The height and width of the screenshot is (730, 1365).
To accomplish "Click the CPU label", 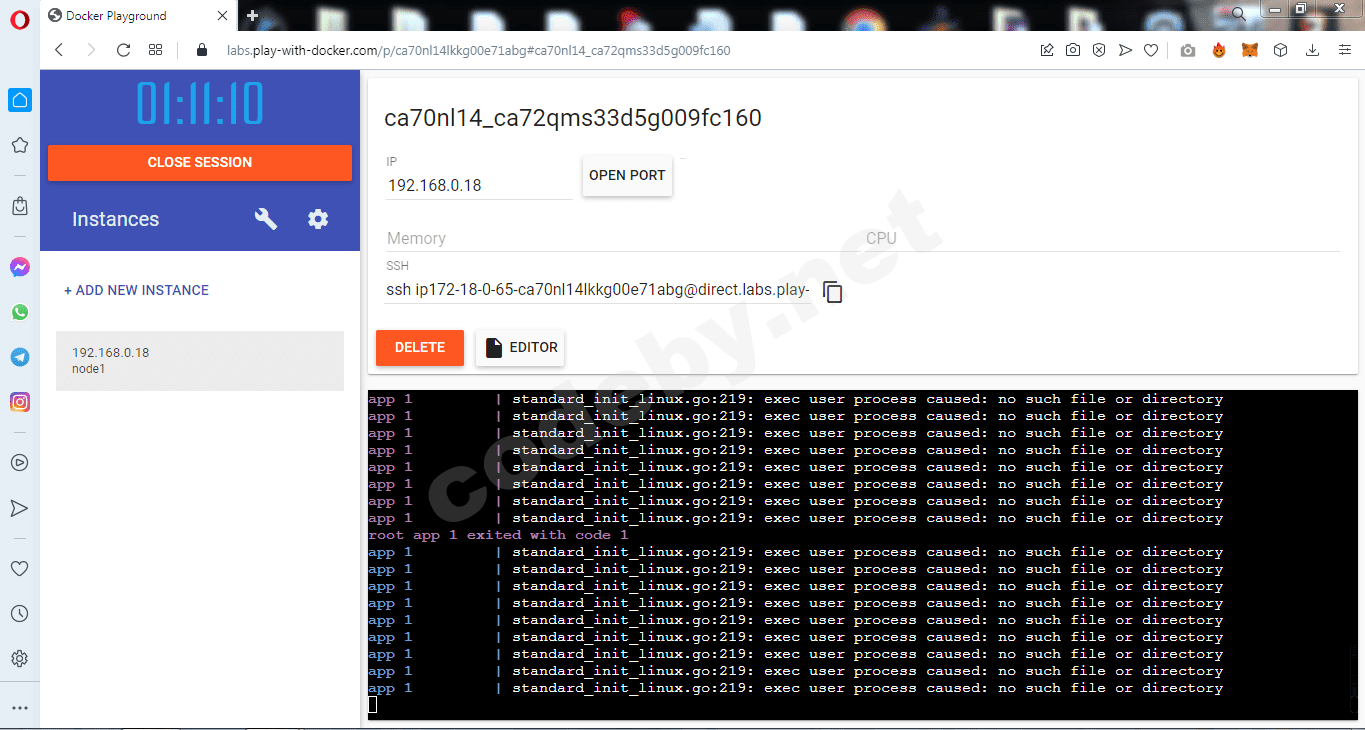I will [881, 238].
